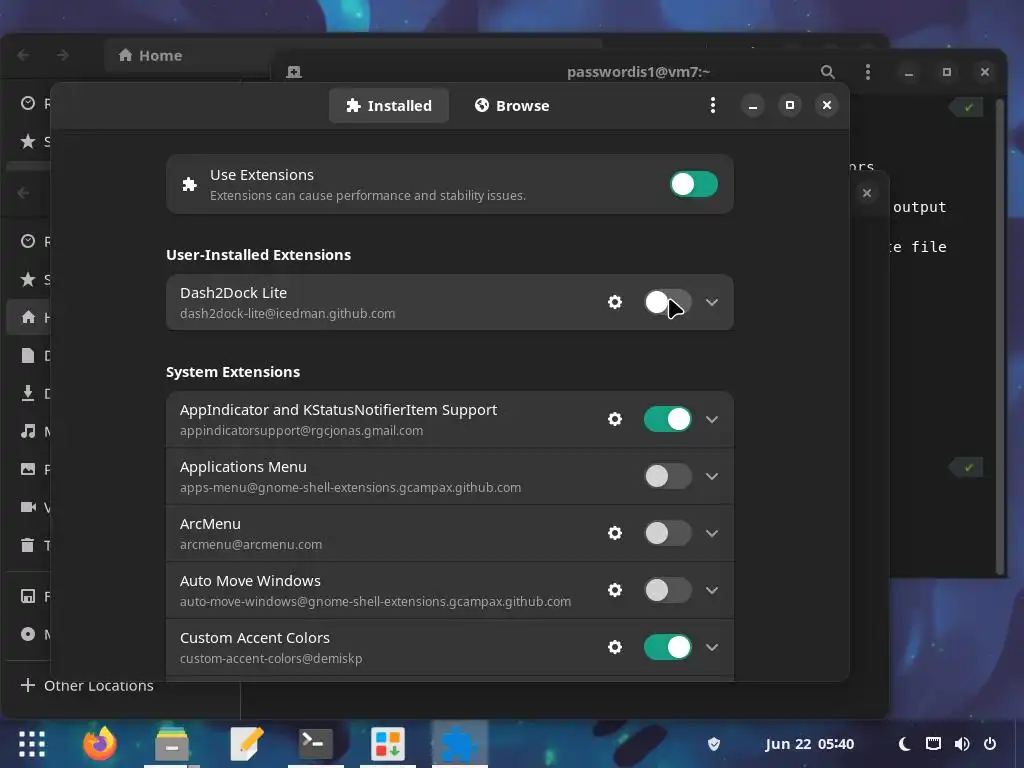Open the show applications grid
Viewport: 1024px width, 768px height.
31,744
